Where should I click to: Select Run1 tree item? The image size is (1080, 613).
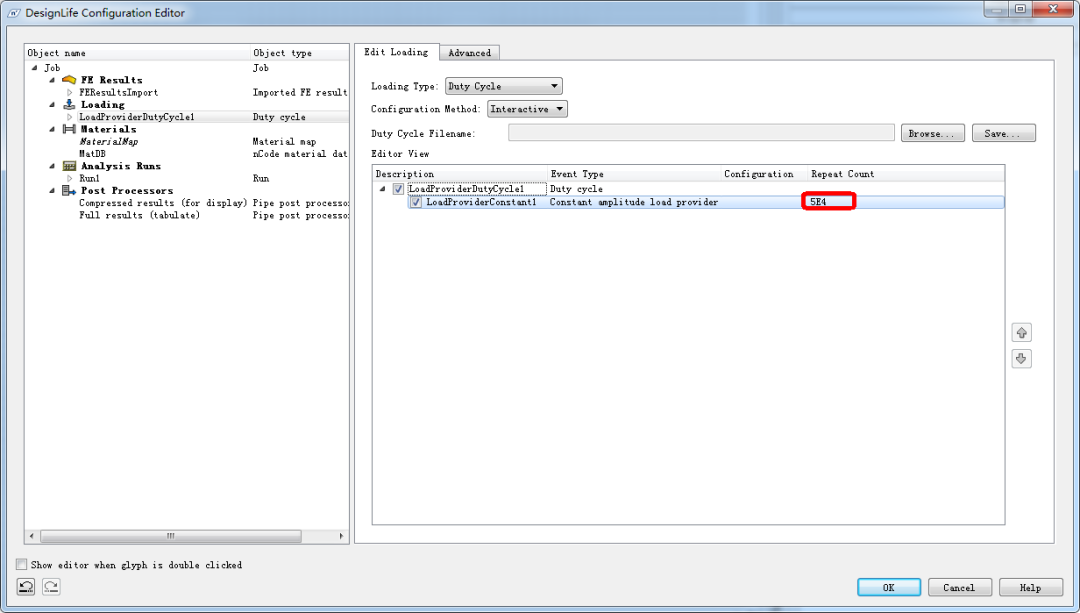tap(90, 178)
